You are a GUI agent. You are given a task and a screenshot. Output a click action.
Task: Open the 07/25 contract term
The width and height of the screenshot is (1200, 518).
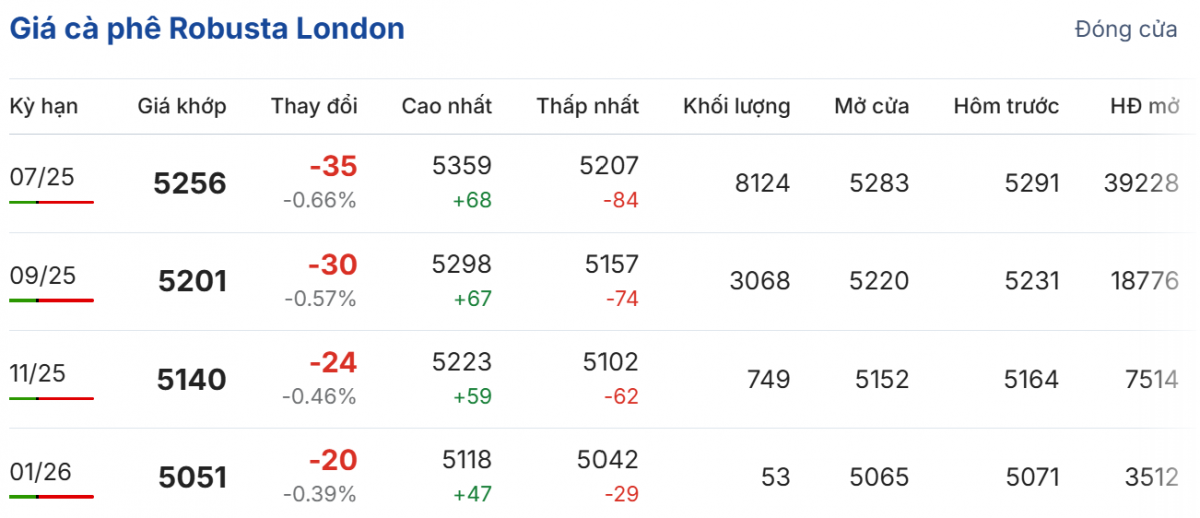42,177
